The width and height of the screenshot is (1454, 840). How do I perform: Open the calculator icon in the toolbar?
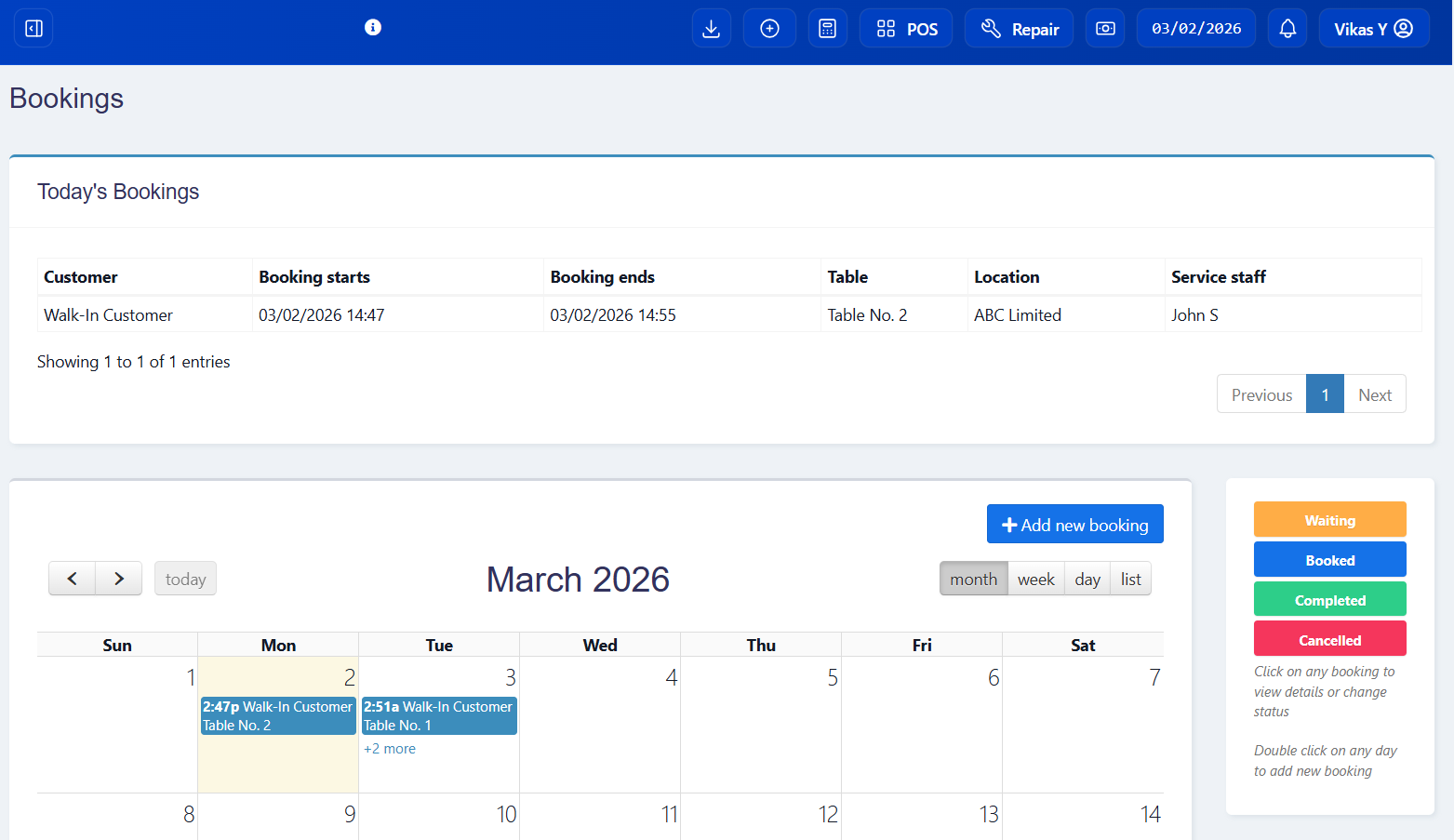[x=827, y=28]
